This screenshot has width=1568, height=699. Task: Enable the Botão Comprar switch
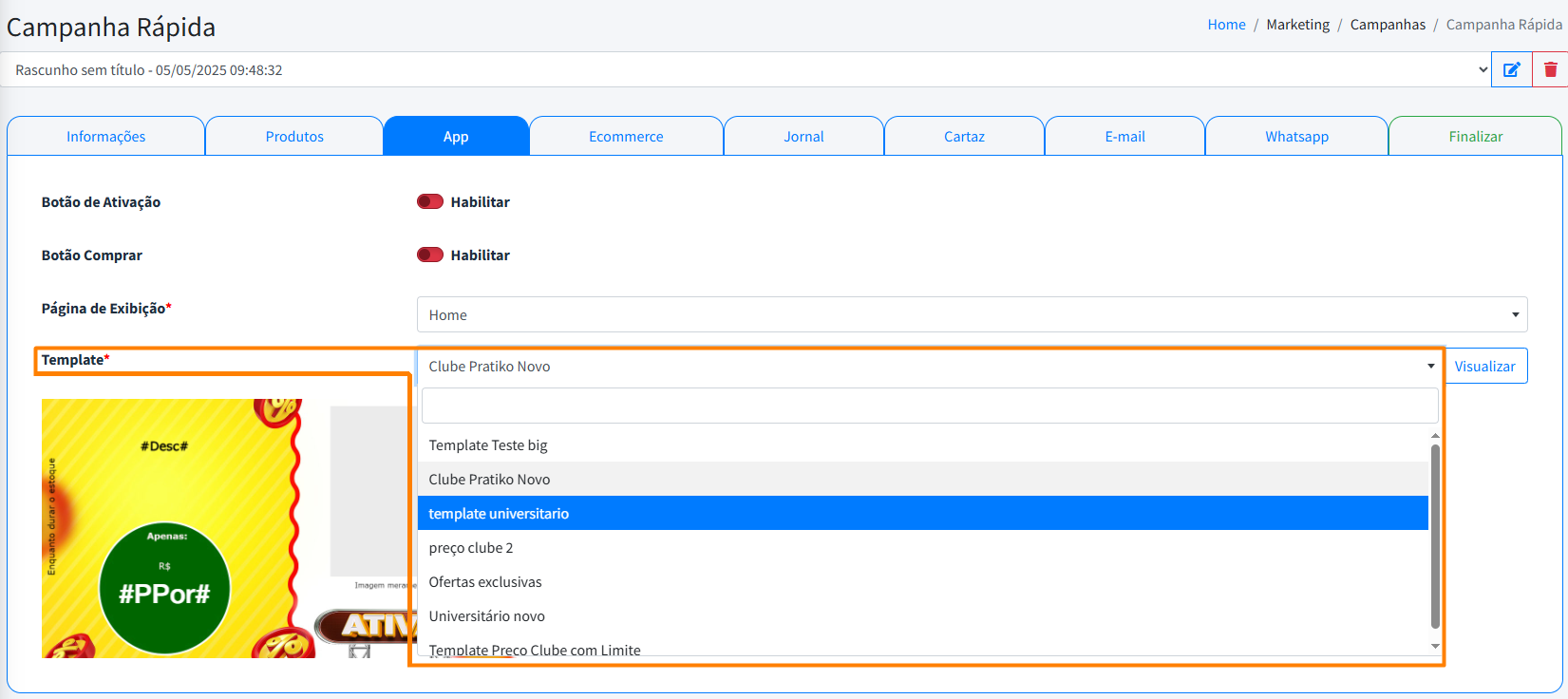430,255
